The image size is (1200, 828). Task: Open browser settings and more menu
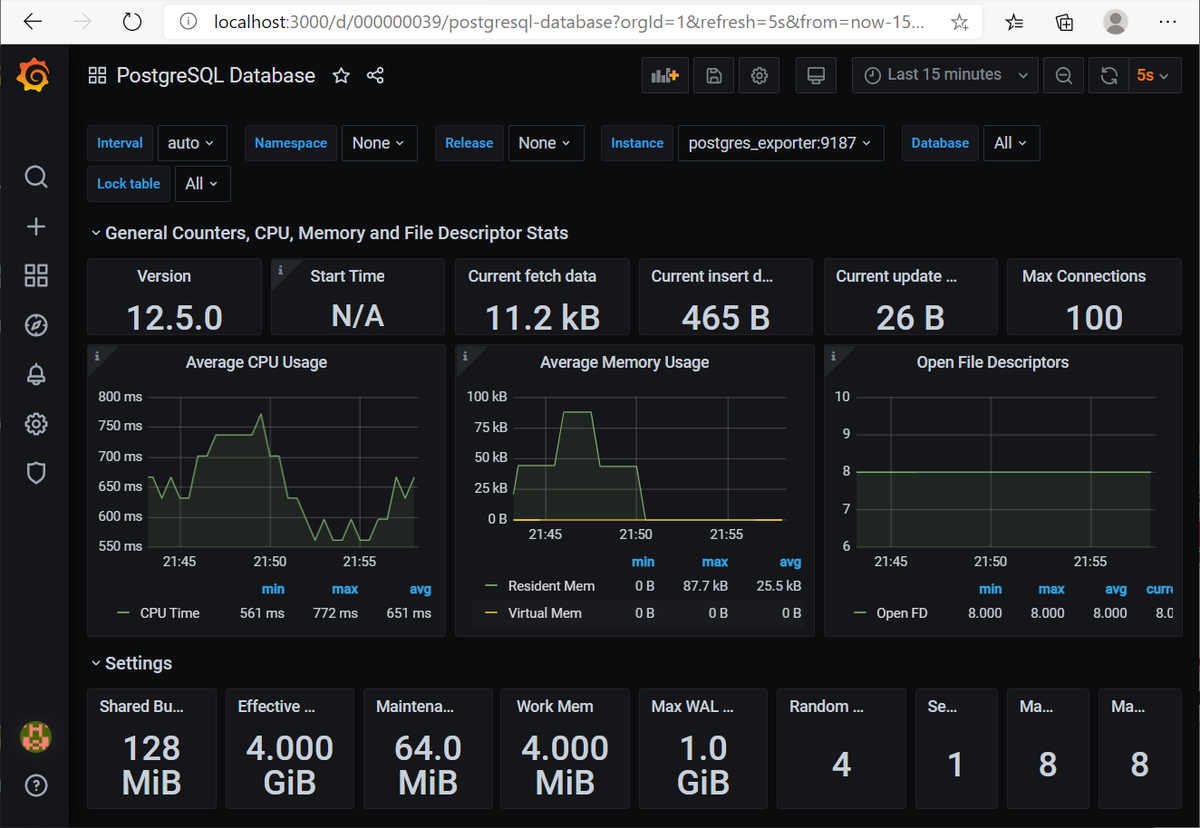(1168, 22)
